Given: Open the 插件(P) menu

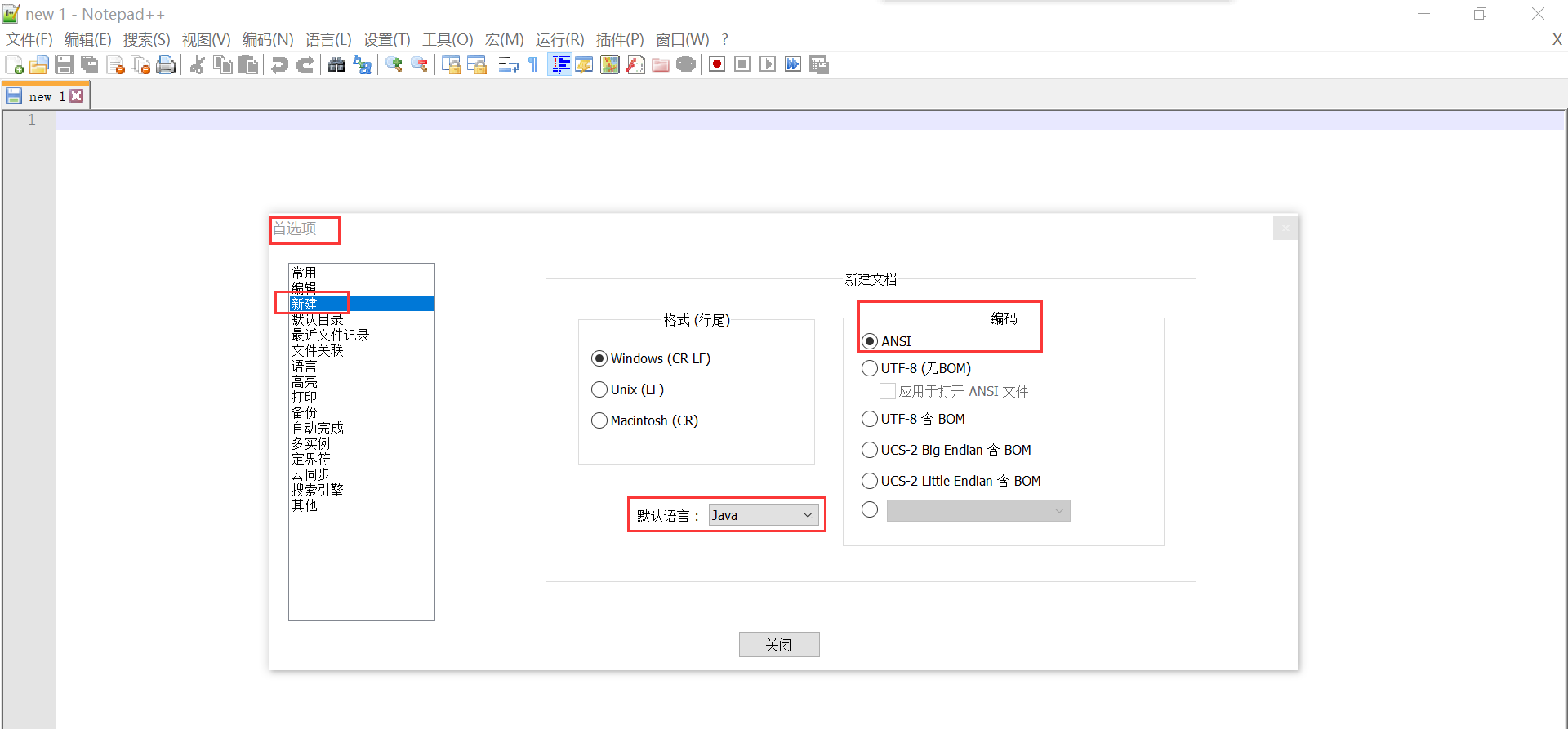Looking at the screenshot, I should pos(620,40).
